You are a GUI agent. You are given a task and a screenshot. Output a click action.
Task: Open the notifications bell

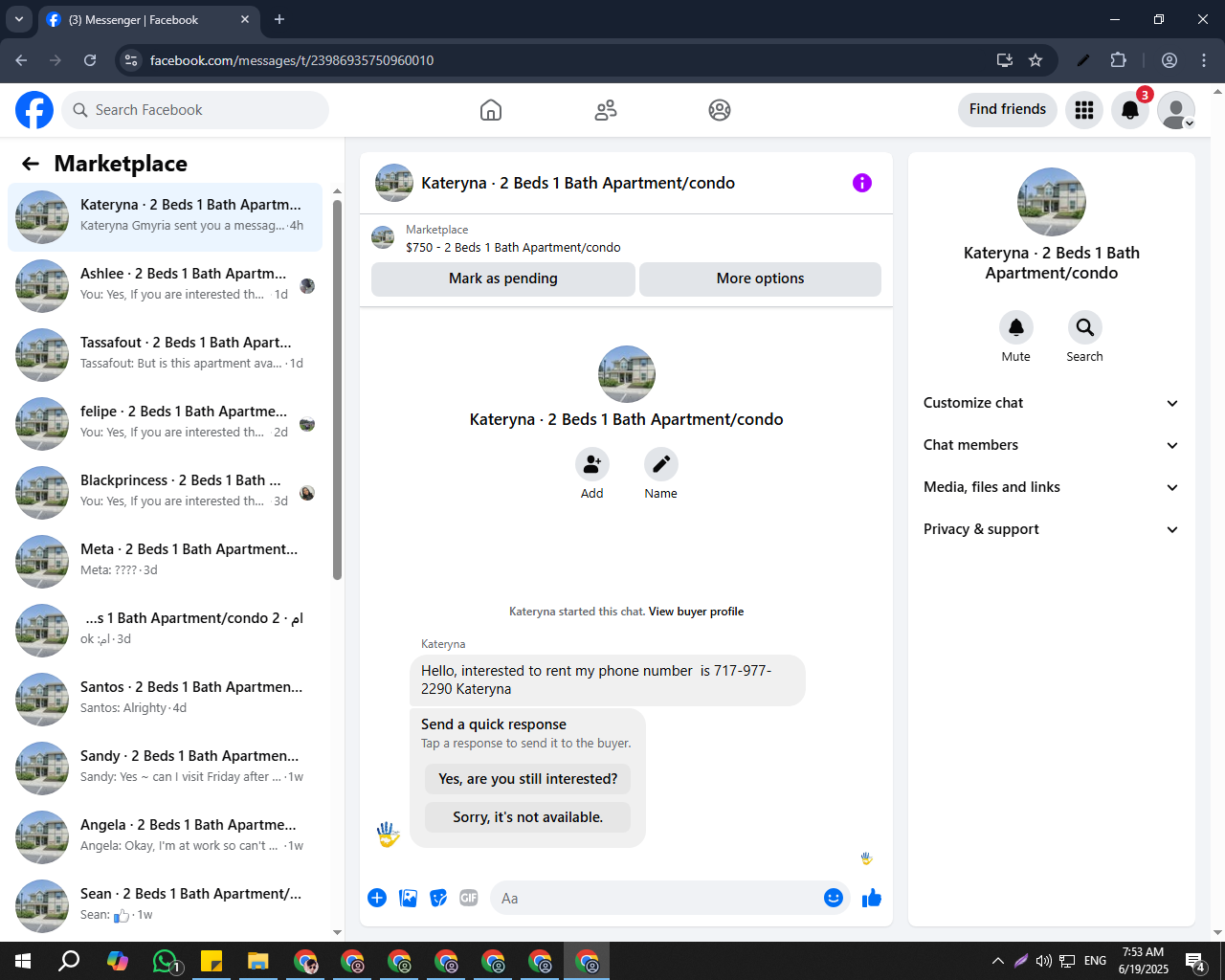(x=1130, y=110)
